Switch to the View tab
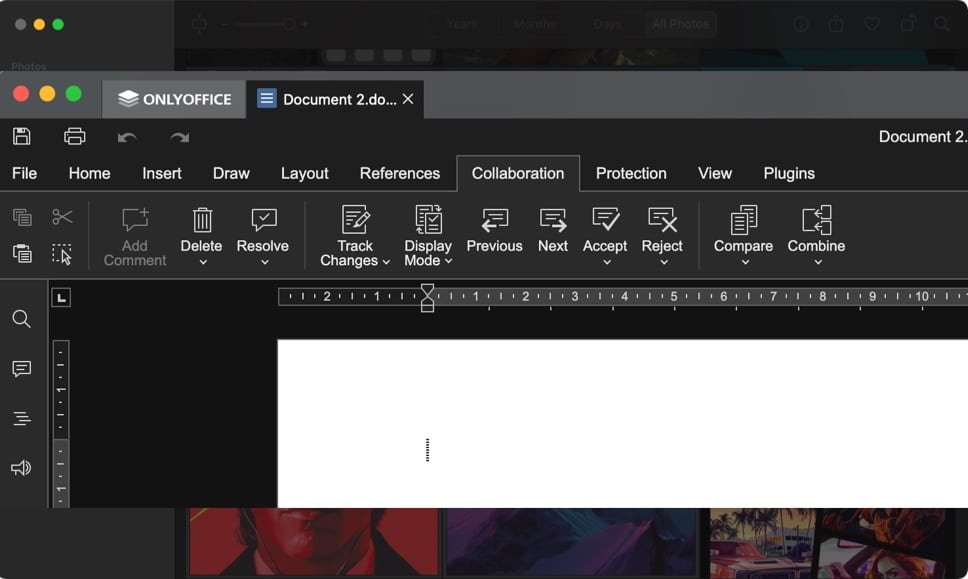Image resolution: width=968 pixels, height=579 pixels. (x=715, y=173)
